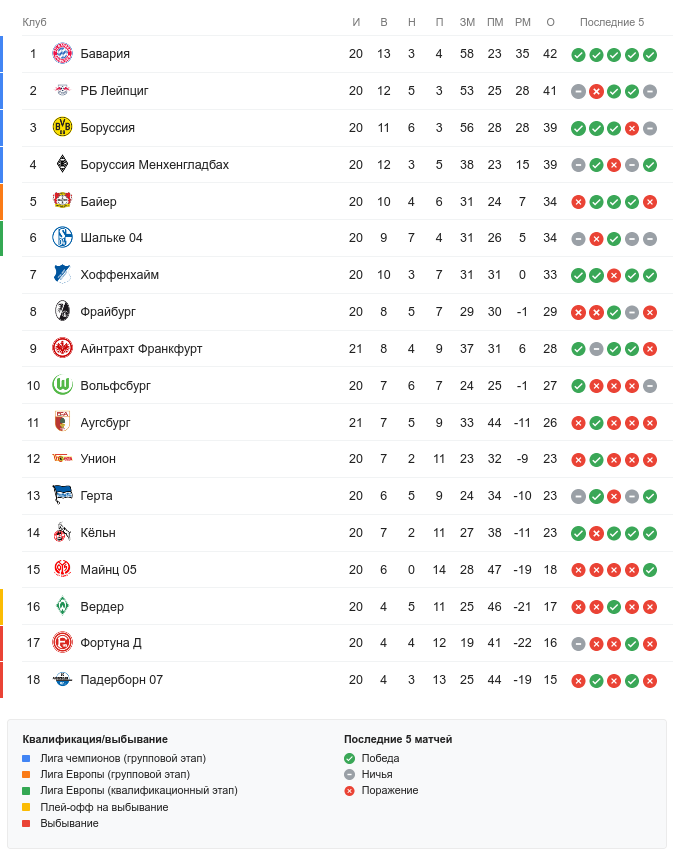The image size is (673, 856).
Task: Select the Schalke 04 crest icon
Action: point(63,238)
